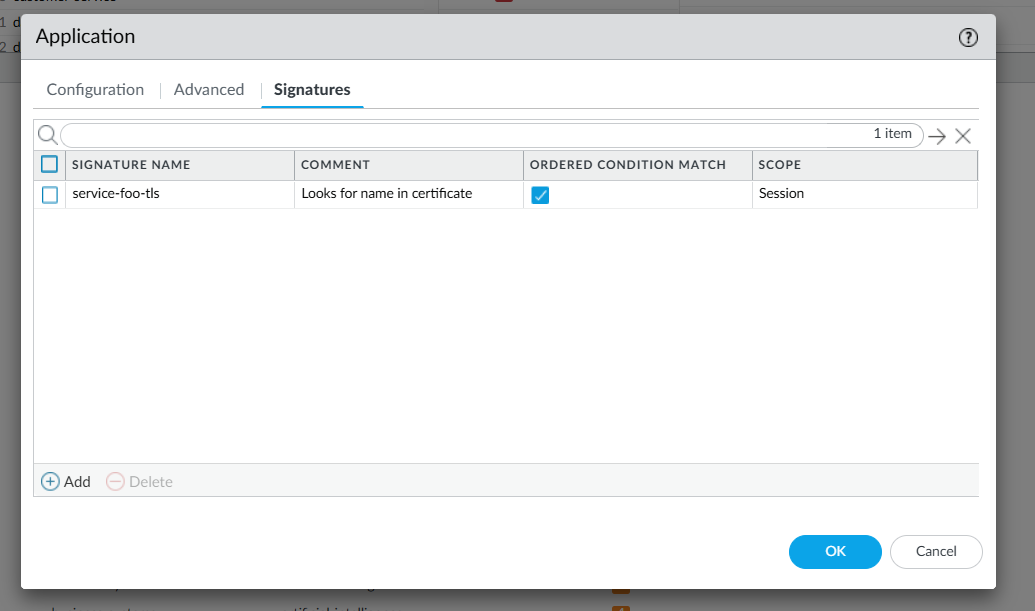This screenshot has width=1035, height=611.
Task: Click the search magnifier icon
Action: pos(47,135)
